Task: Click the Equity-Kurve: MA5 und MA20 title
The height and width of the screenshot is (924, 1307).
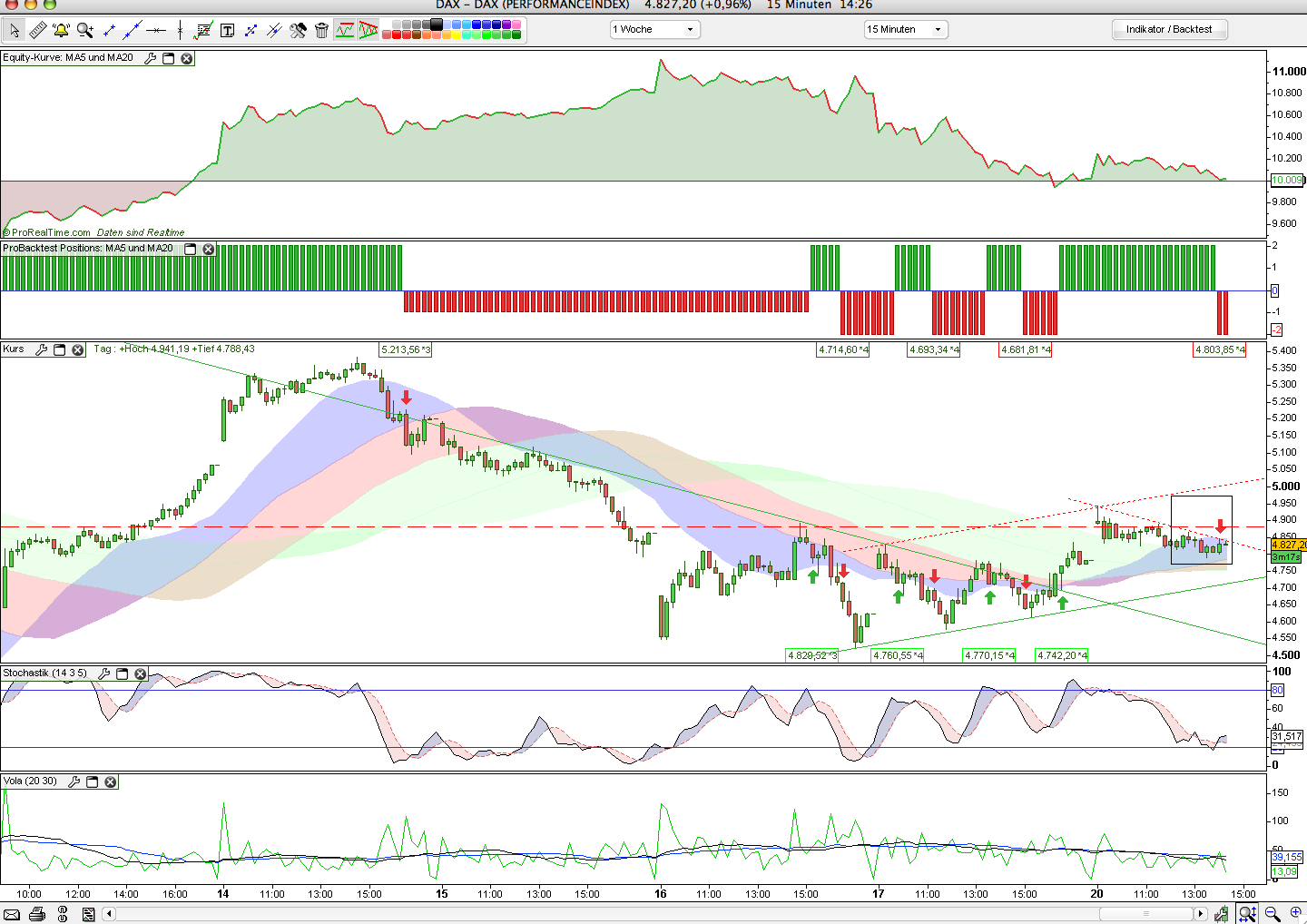Action: coord(68,57)
